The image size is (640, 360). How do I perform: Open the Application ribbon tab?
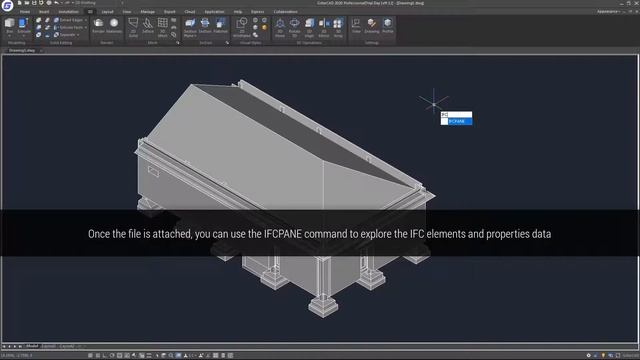click(214, 12)
